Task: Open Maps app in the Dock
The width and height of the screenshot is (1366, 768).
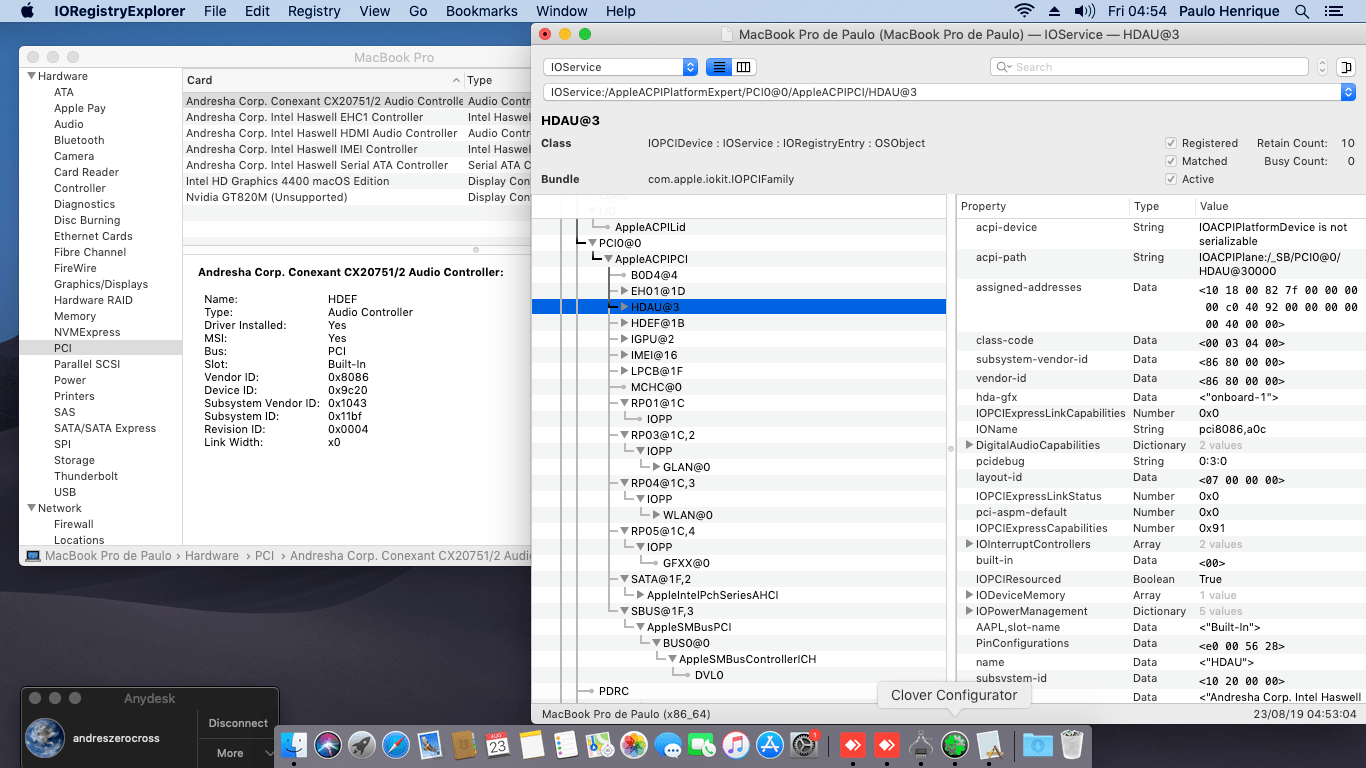Action: (x=600, y=745)
